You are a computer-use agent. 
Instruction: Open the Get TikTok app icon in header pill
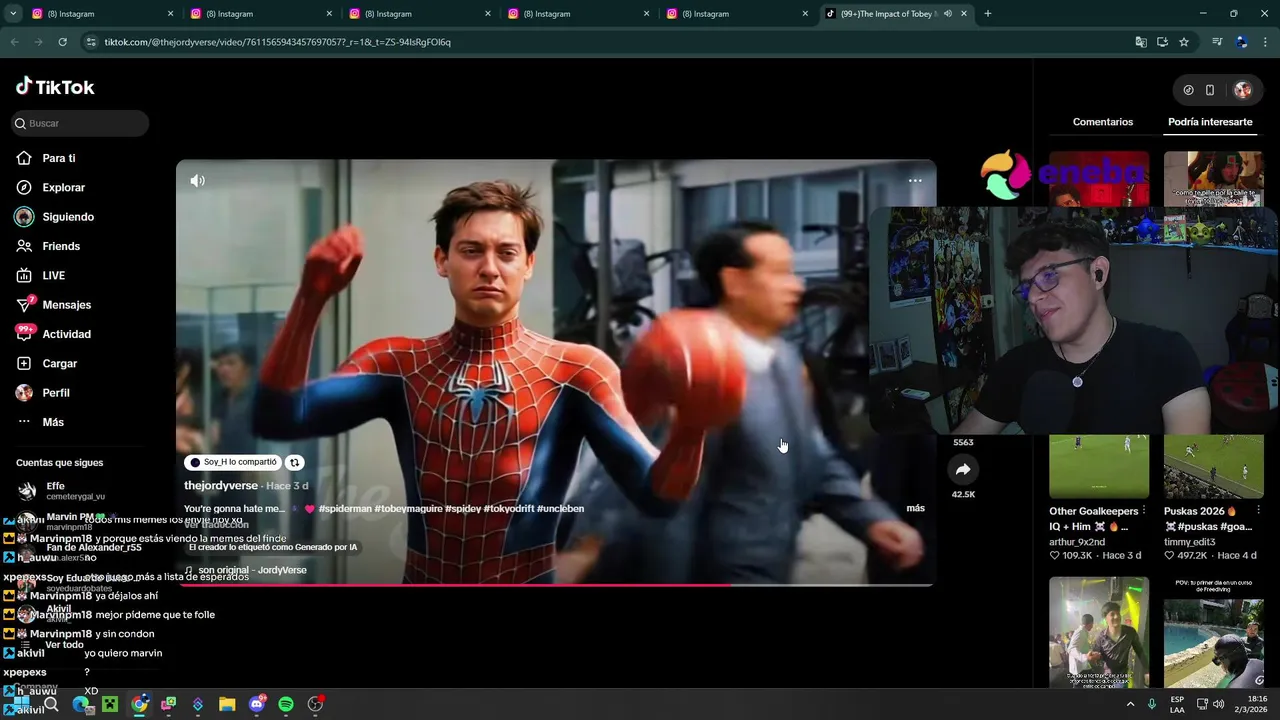(1188, 90)
